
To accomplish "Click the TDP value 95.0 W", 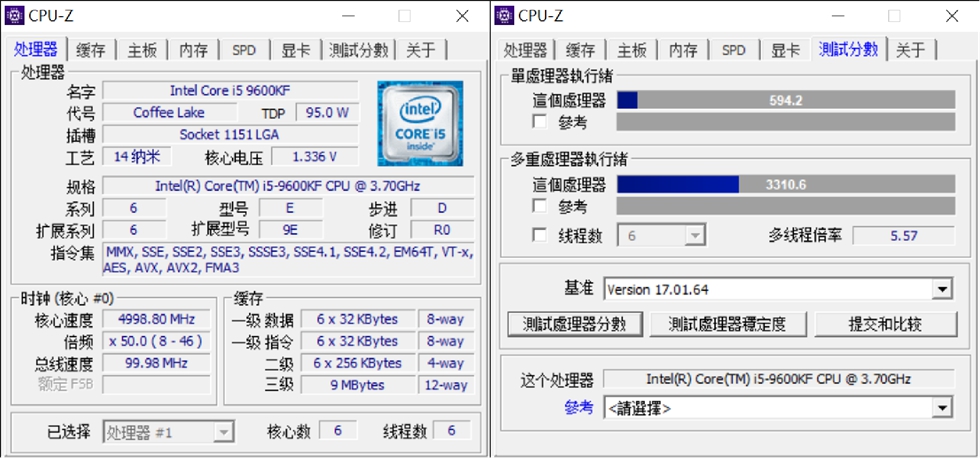I will tap(328, 112).
